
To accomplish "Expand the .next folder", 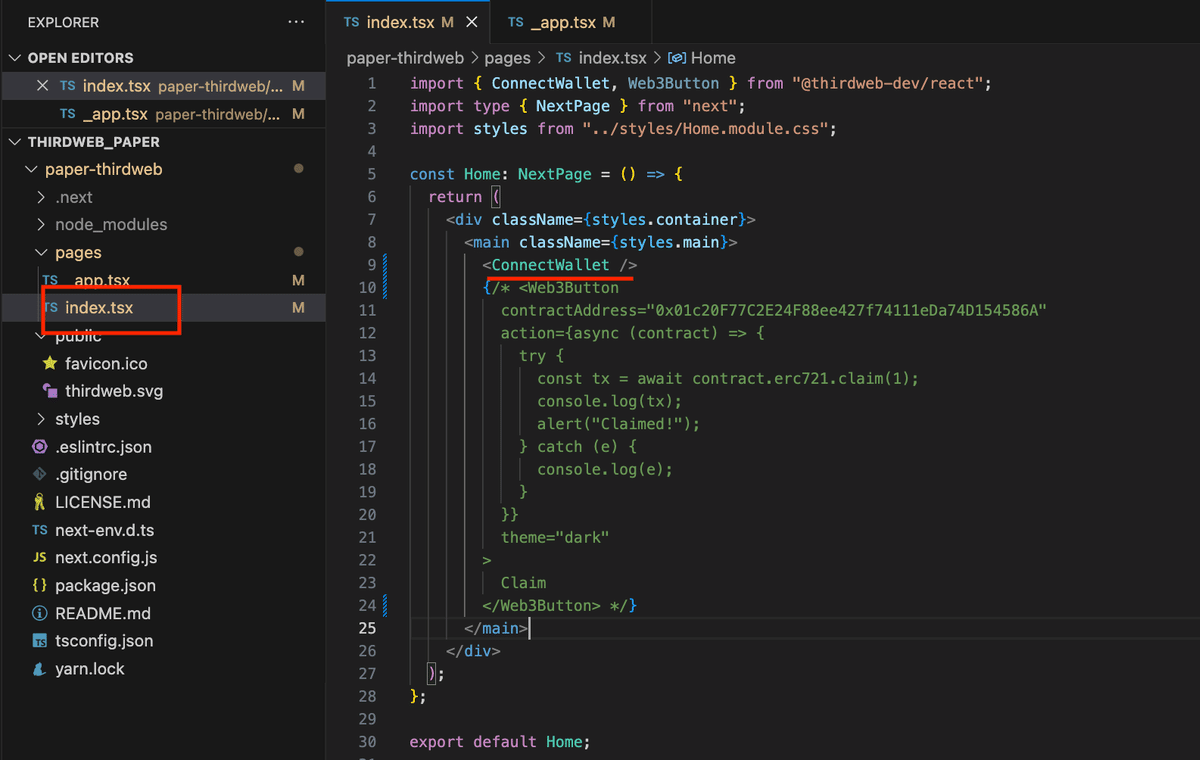I will pyautogui.click(x=41, y=197).
